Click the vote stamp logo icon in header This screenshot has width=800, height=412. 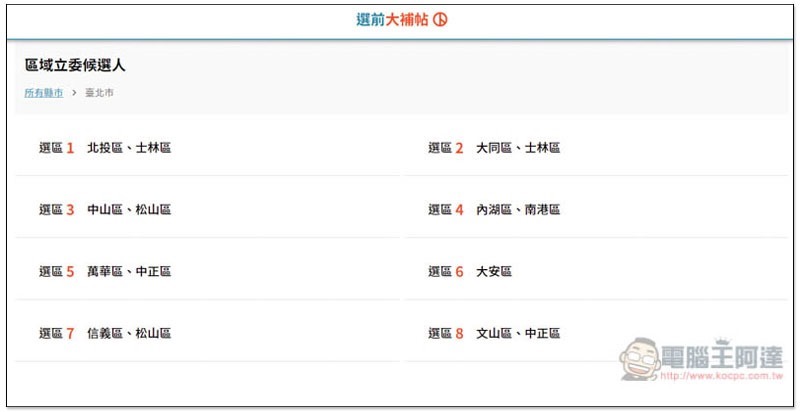440,20
